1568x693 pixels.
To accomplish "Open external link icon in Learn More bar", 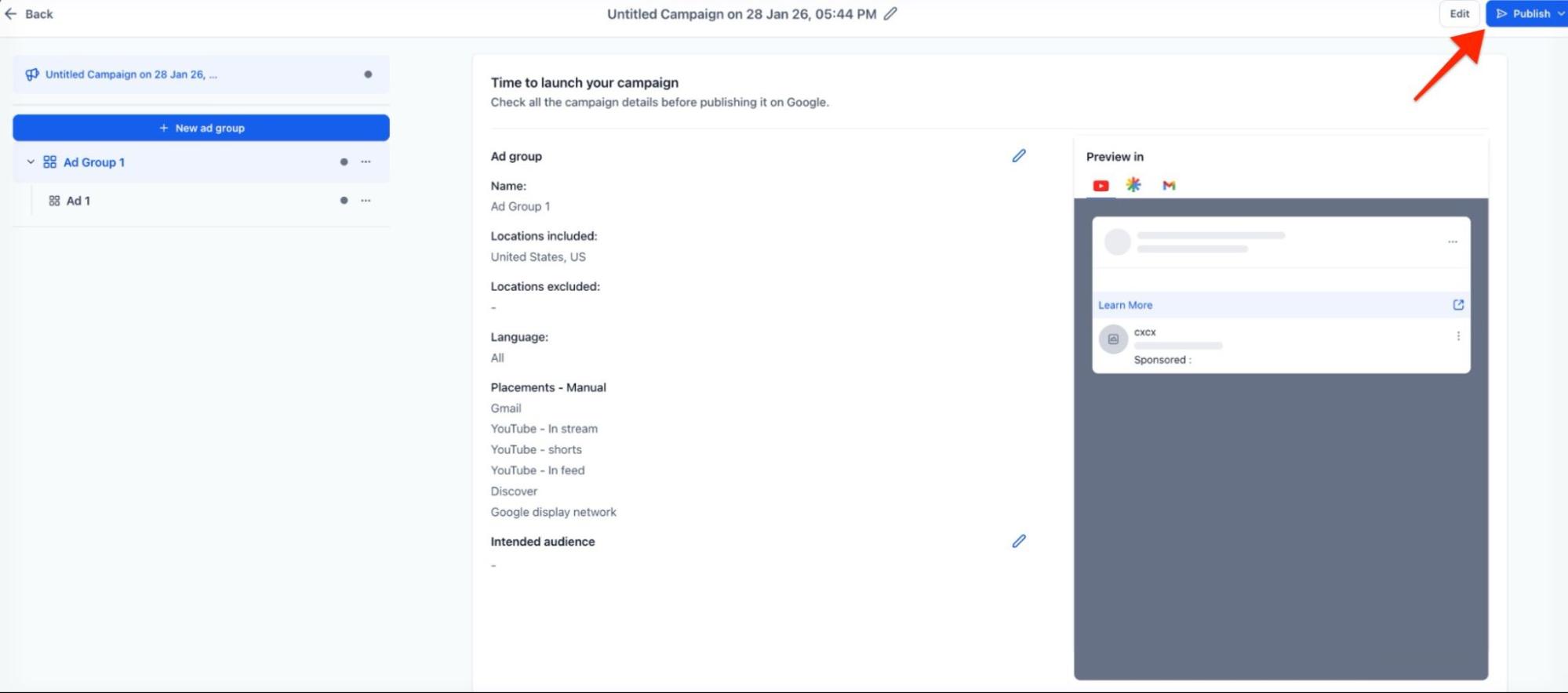I will point(1457,305).
